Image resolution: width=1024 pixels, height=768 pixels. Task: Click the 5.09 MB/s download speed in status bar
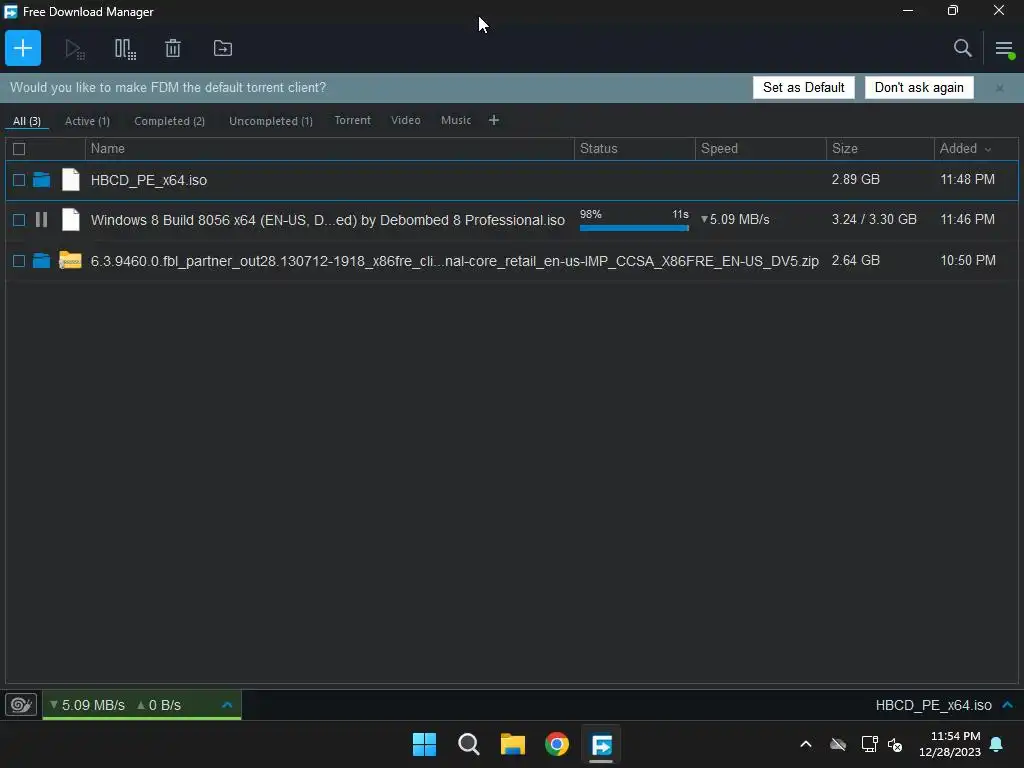pyautogui.click(x=88, y=705)
